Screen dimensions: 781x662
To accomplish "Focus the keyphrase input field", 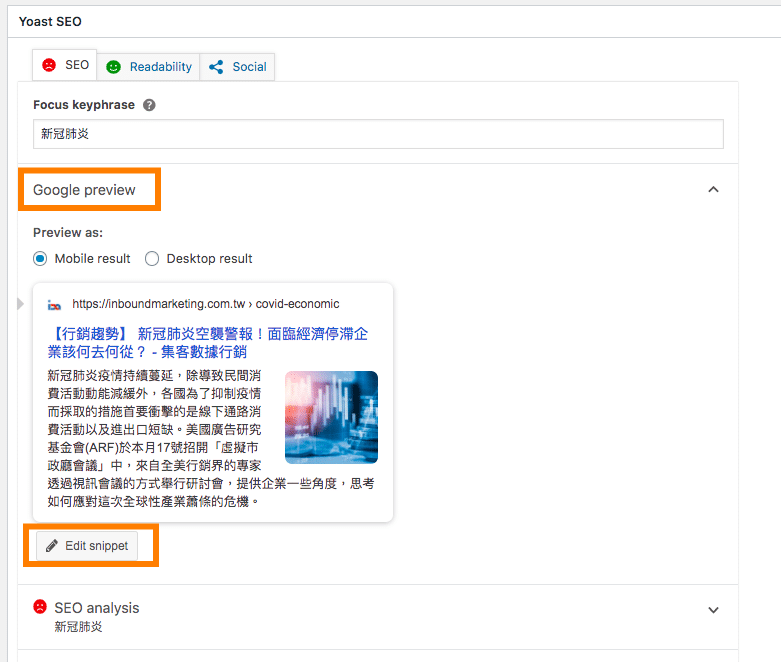I will pyautogui.click(x=378, y=134).
